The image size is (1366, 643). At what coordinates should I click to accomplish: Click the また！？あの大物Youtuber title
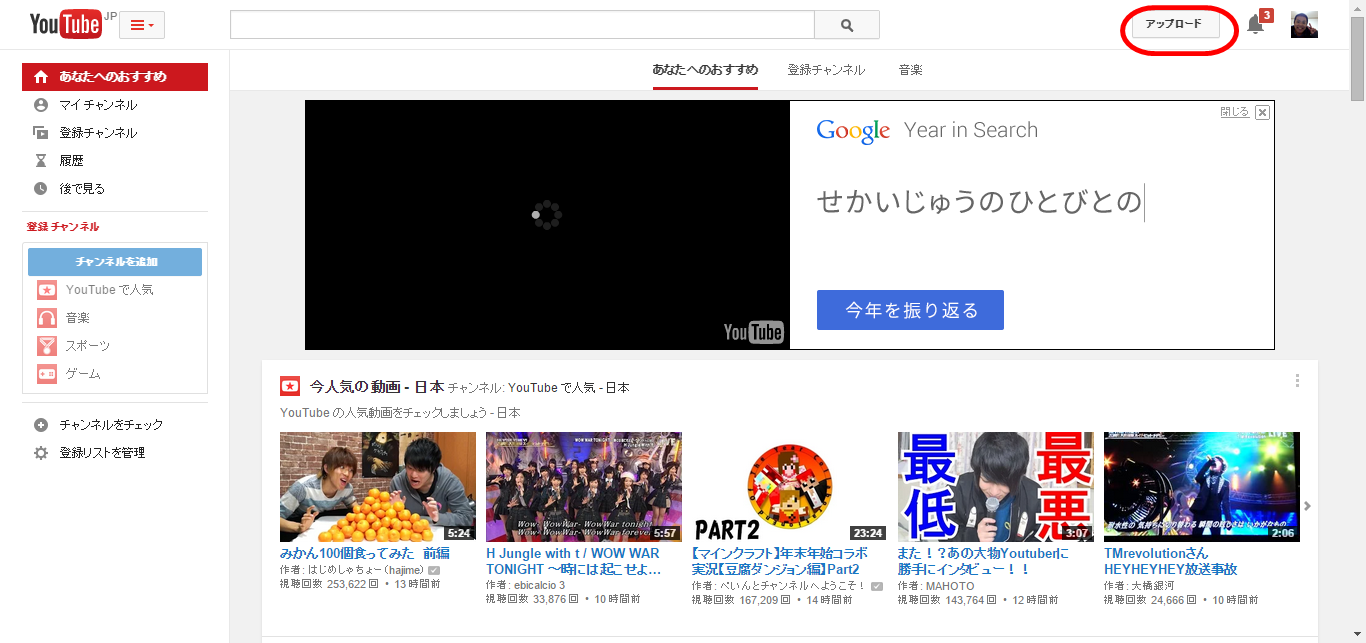[983, 561]
